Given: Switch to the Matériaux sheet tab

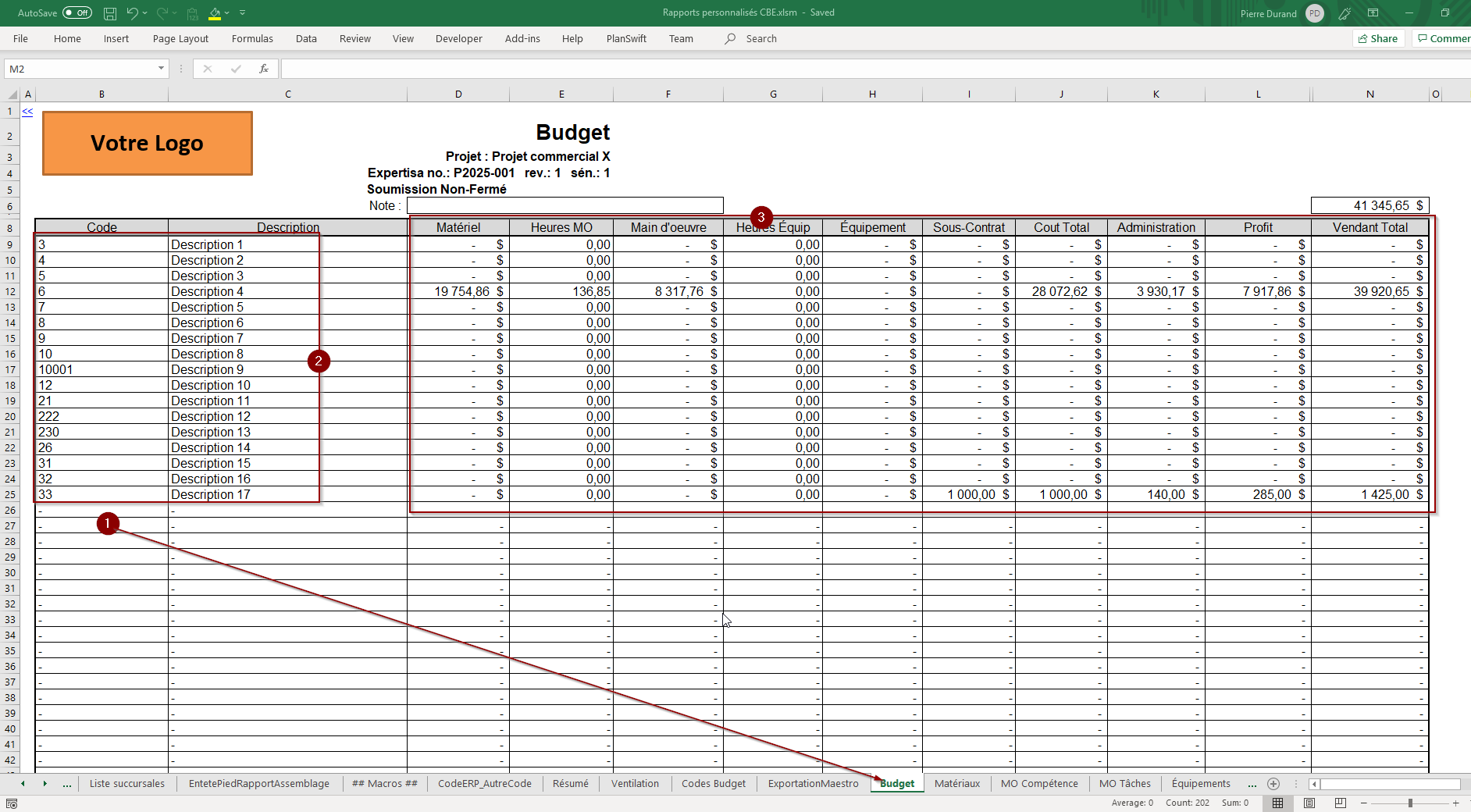Looking at the screenshot, I should pos(956,784).
